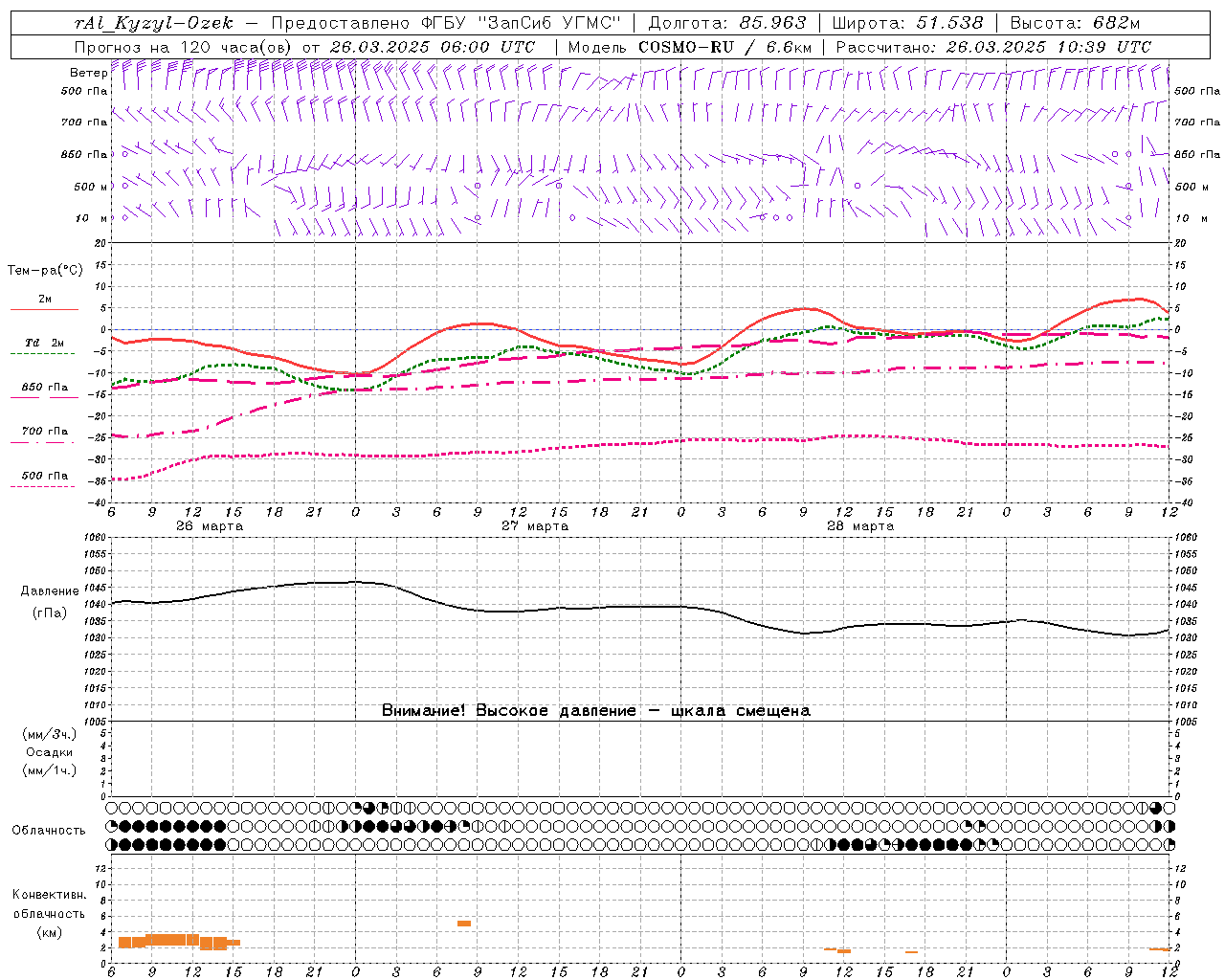Click the 10 м wind level label on the left
1225x980 pixels.
[x=92, y=218]
